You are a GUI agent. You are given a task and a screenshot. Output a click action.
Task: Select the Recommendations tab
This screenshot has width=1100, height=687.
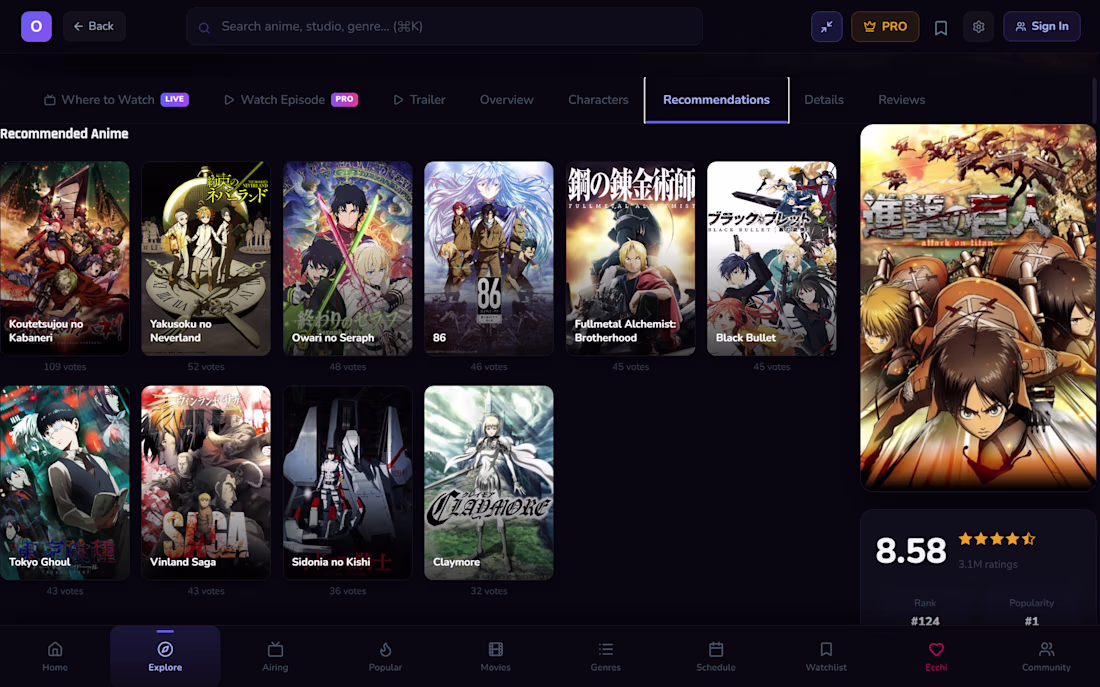point(716,100)
